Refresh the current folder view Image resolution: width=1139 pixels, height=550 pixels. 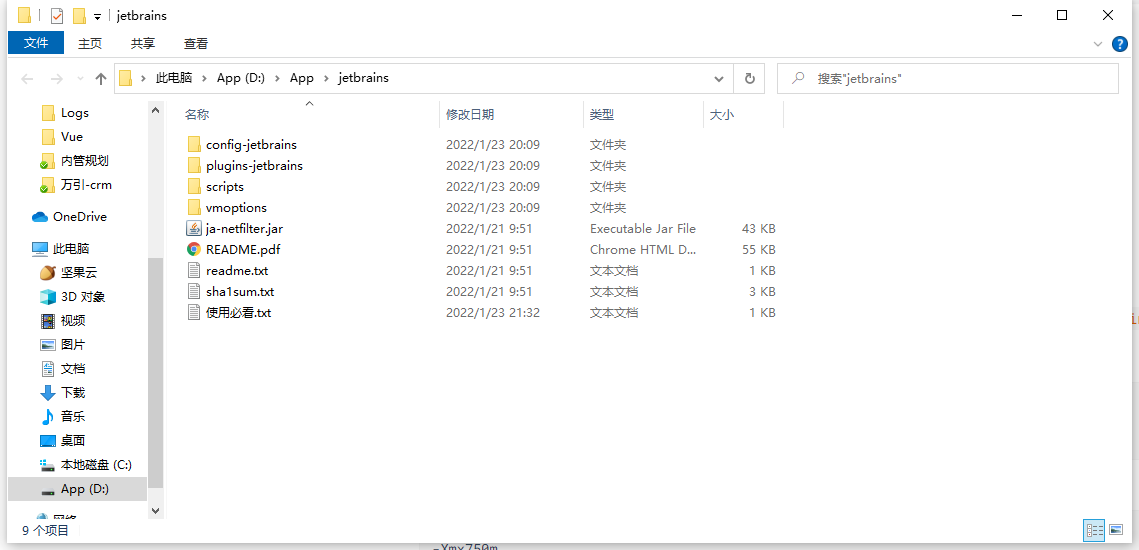pyautogui.click(x=749, y=78)
